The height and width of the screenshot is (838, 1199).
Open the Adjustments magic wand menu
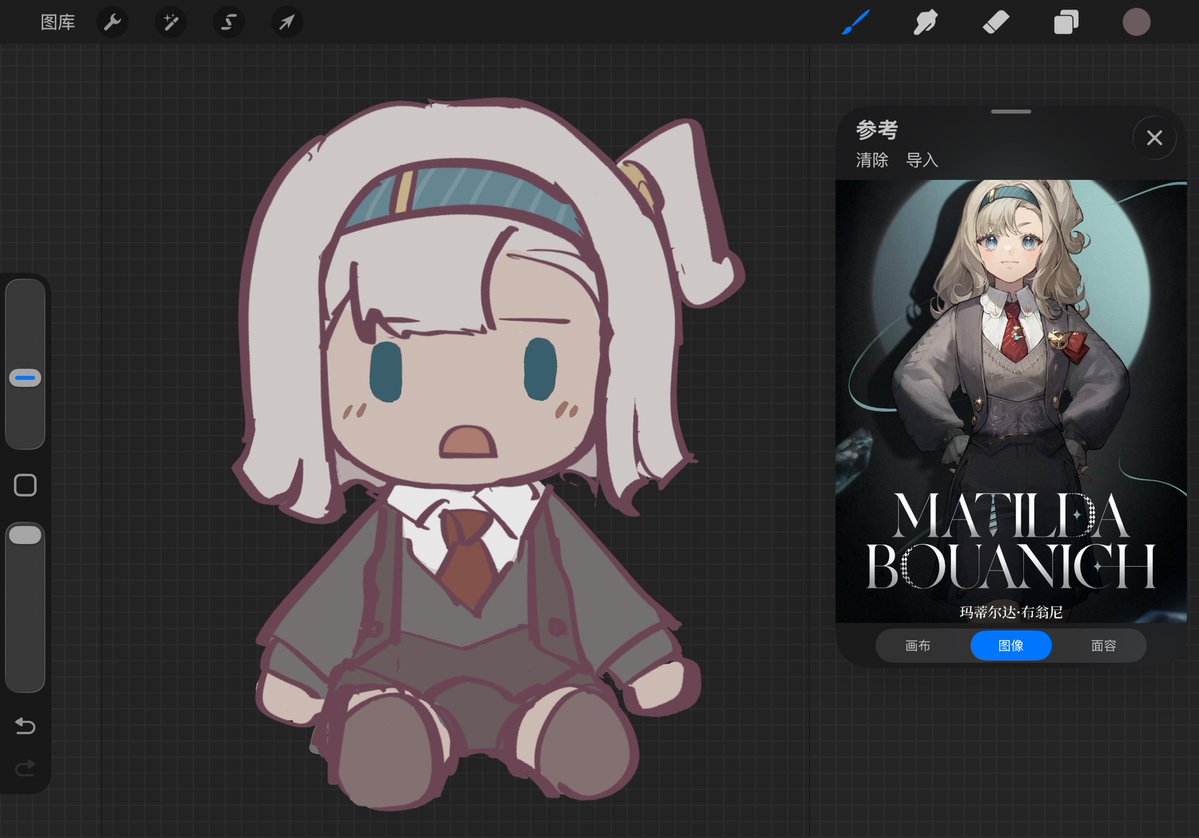[171, 22]
